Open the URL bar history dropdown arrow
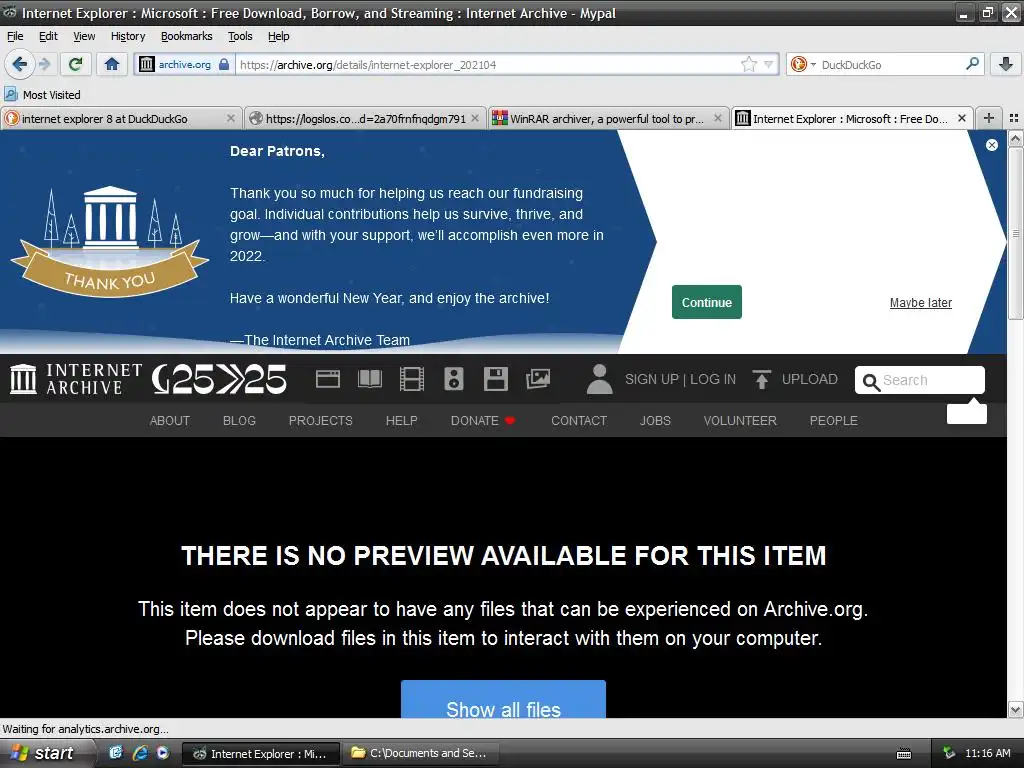 pyautogui.click(x=769, y=64)
